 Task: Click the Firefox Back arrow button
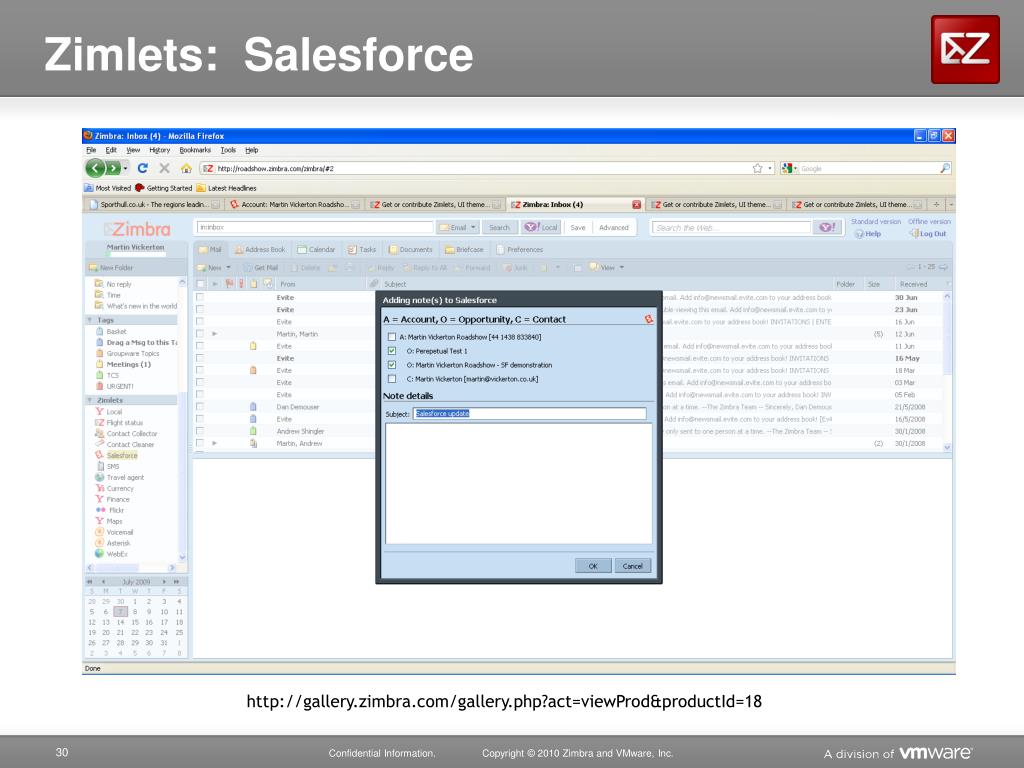(x=95, y=168)
